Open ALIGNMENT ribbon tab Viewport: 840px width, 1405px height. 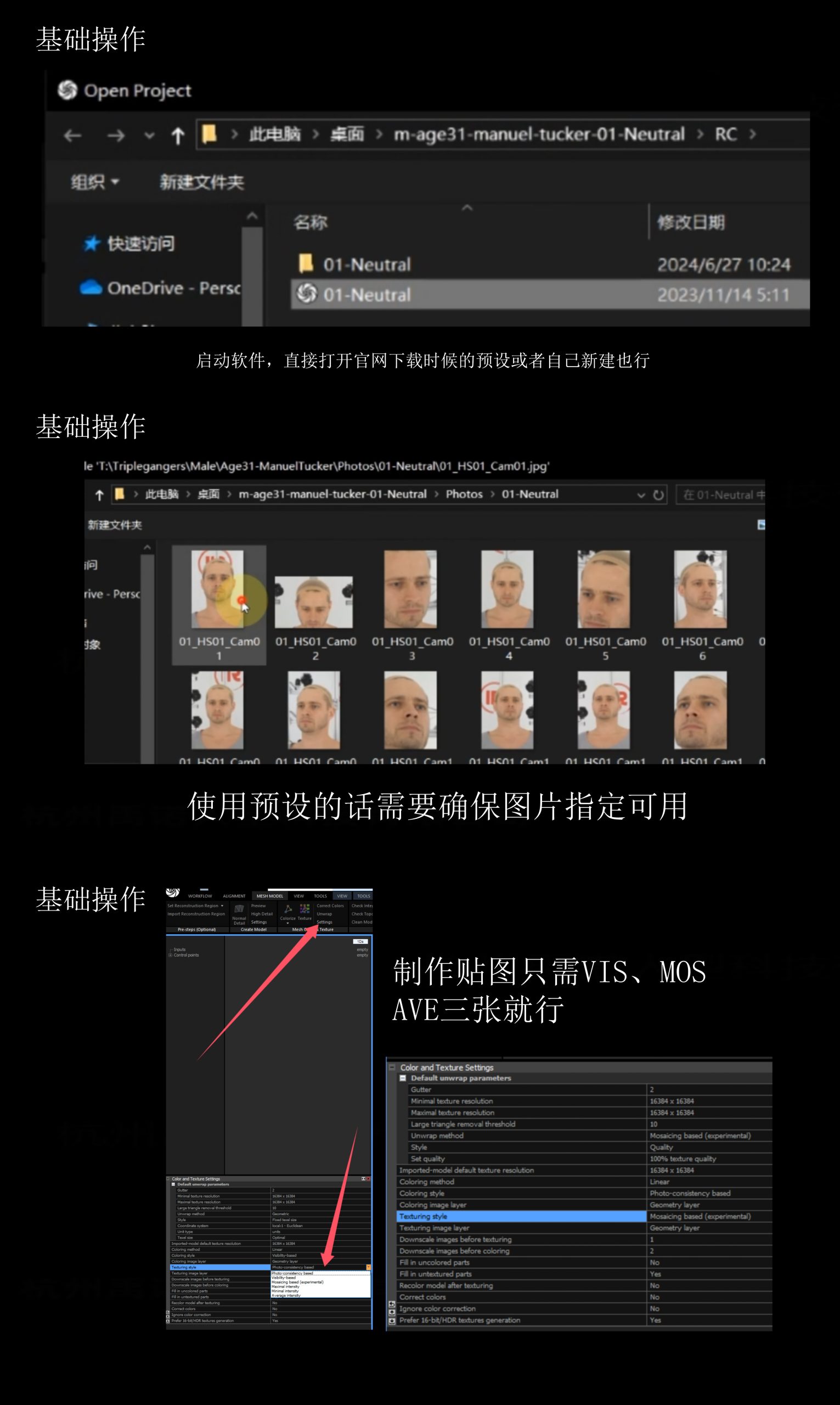[x=234, y=896]
